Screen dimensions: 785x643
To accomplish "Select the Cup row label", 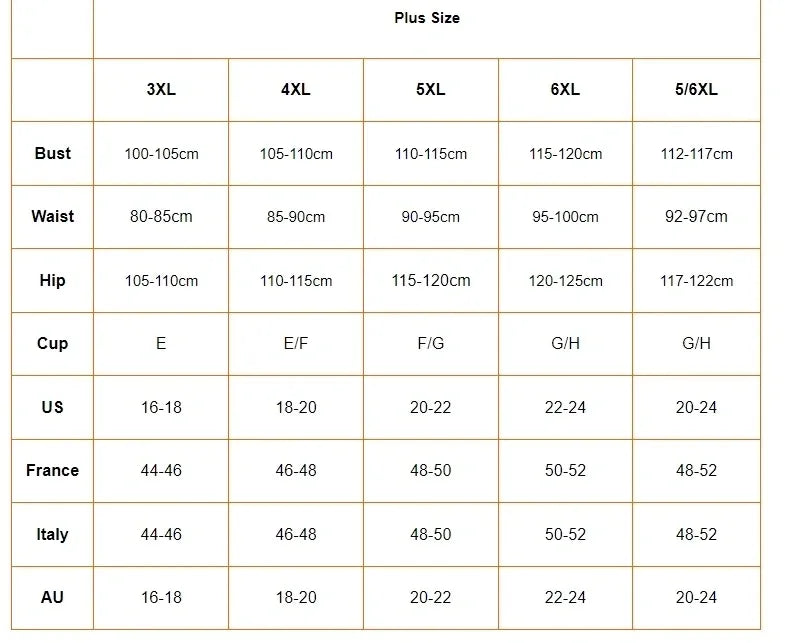I will pos(53,343).
